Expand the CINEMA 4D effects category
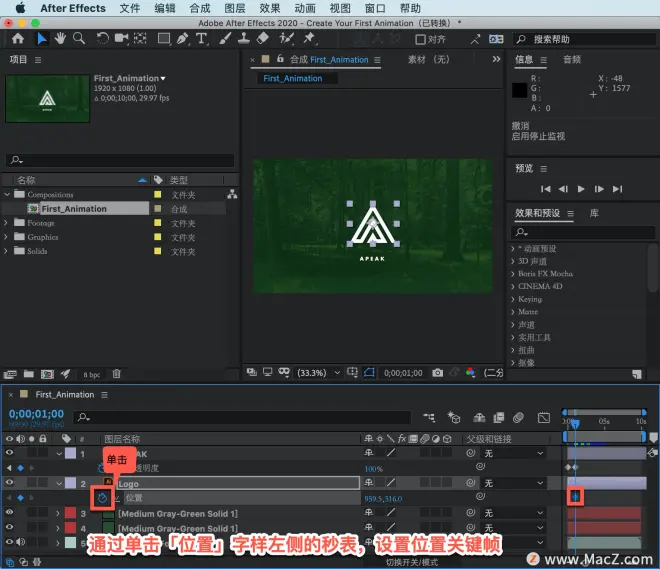 pyautogui.click(x=513, y=287)
